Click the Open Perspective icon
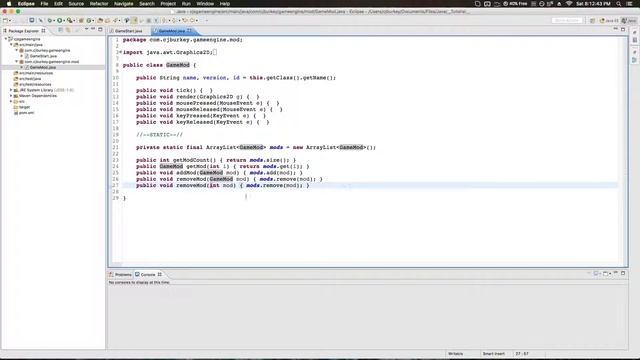The image size is (640, 360). click(592, 20)
